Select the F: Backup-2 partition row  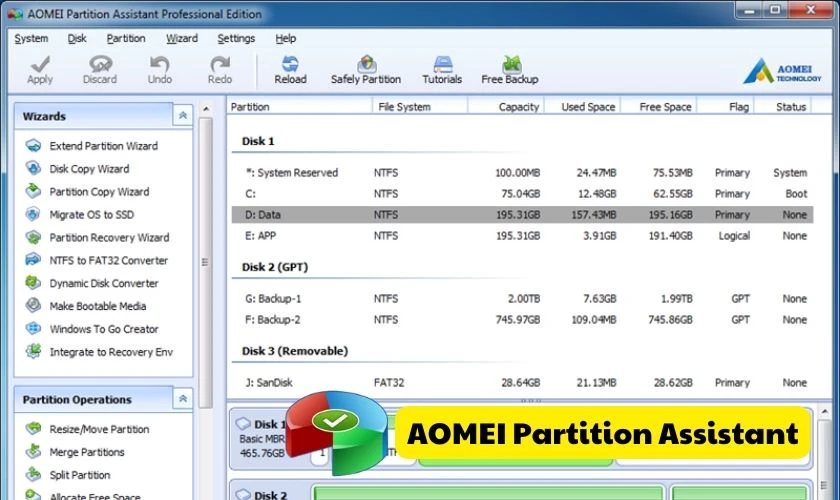pyautogui.click(x=522, y=319)
